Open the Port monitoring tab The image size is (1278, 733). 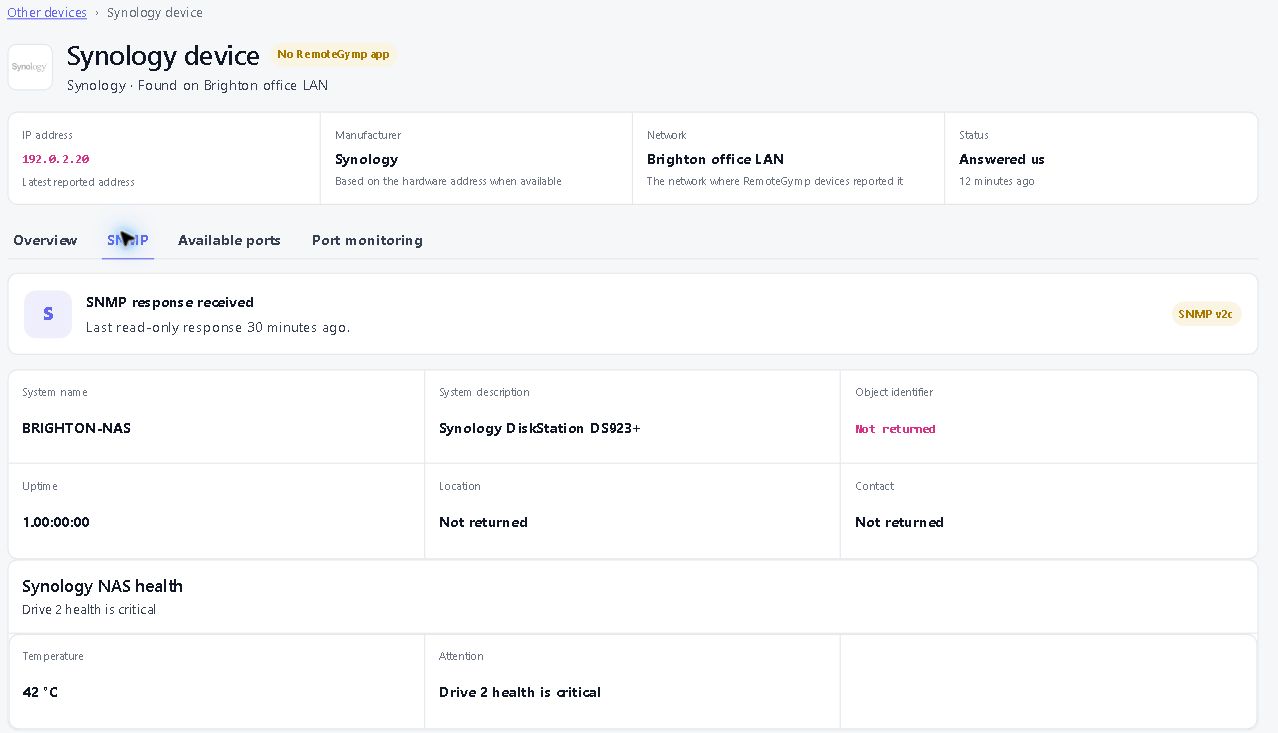click(x=367, y=240)
